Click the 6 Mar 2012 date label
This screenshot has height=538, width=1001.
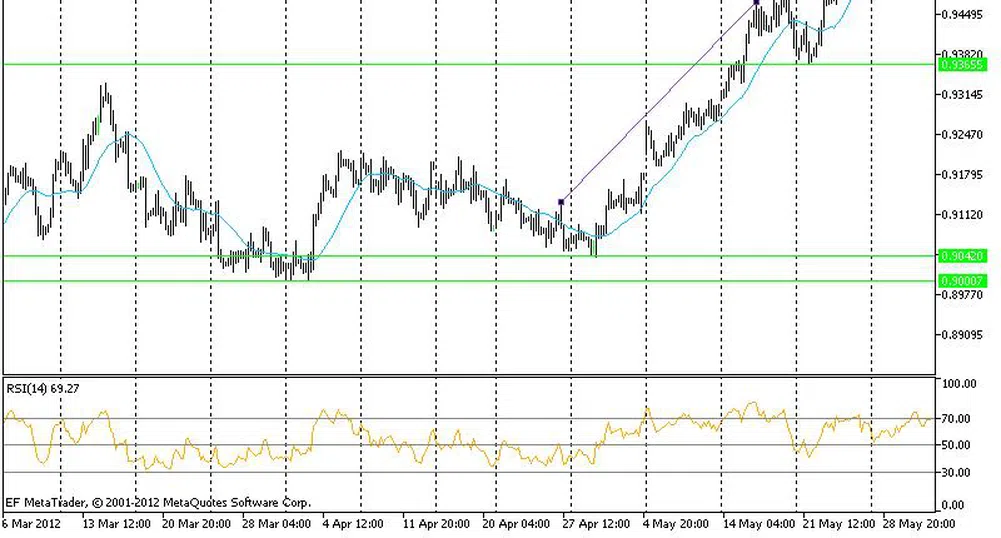pyautogui.click(x=33, y=523)
